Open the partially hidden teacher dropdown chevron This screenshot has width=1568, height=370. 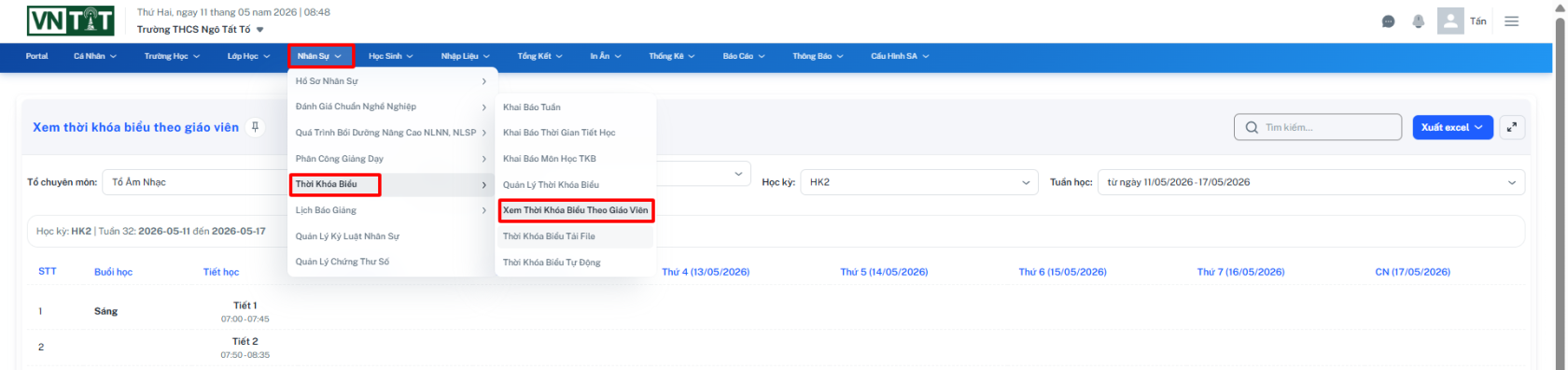point(738,174)
